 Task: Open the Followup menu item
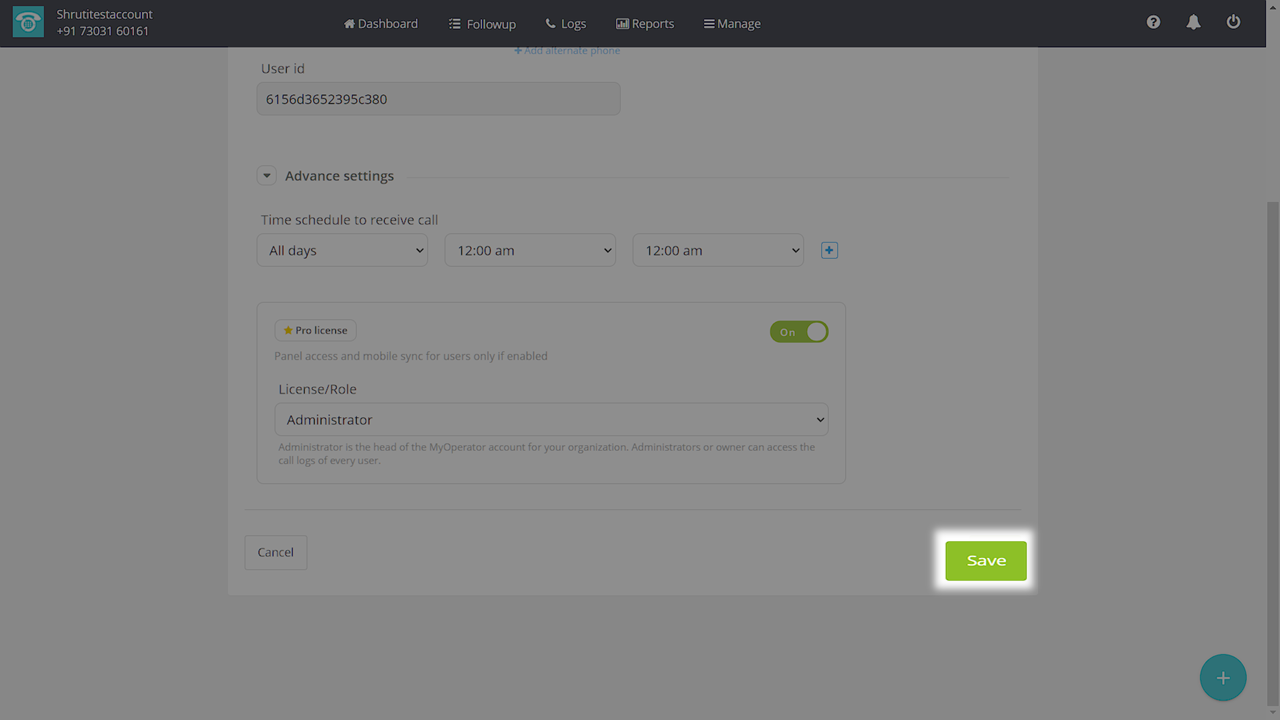point(482,23)
